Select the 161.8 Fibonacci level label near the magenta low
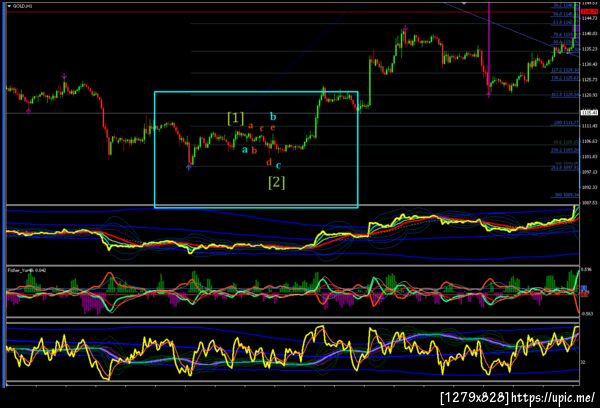 click(x=565, y=94)
